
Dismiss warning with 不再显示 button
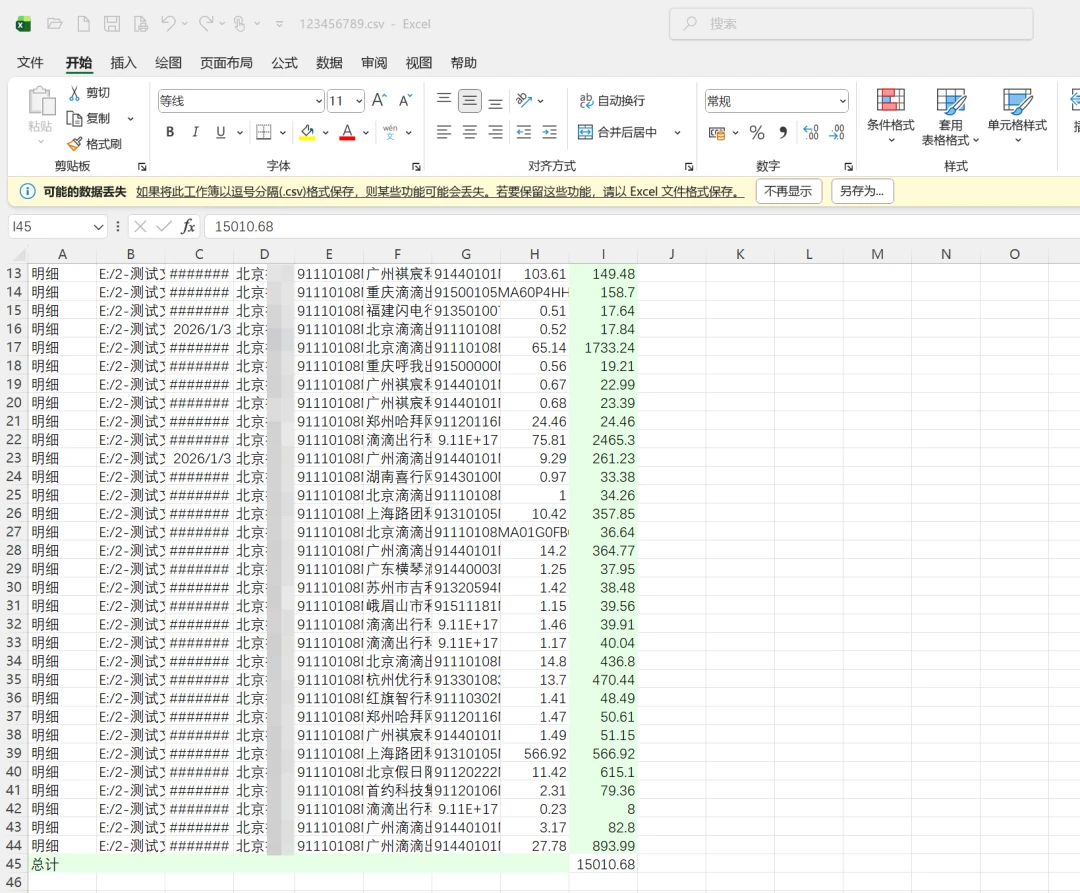788,191
